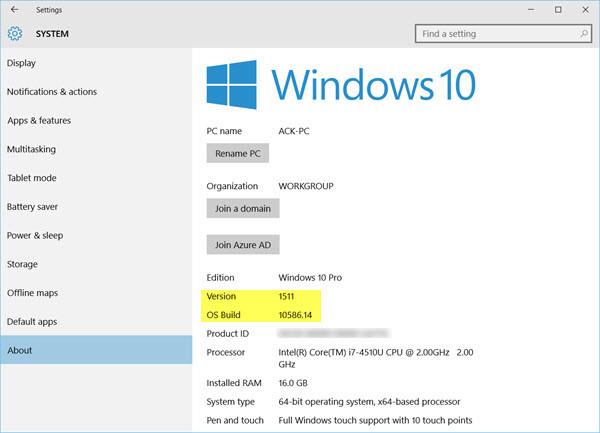Click the Settings window title
Viewport: 600px width, 433px height.
(x=49, y=10)
